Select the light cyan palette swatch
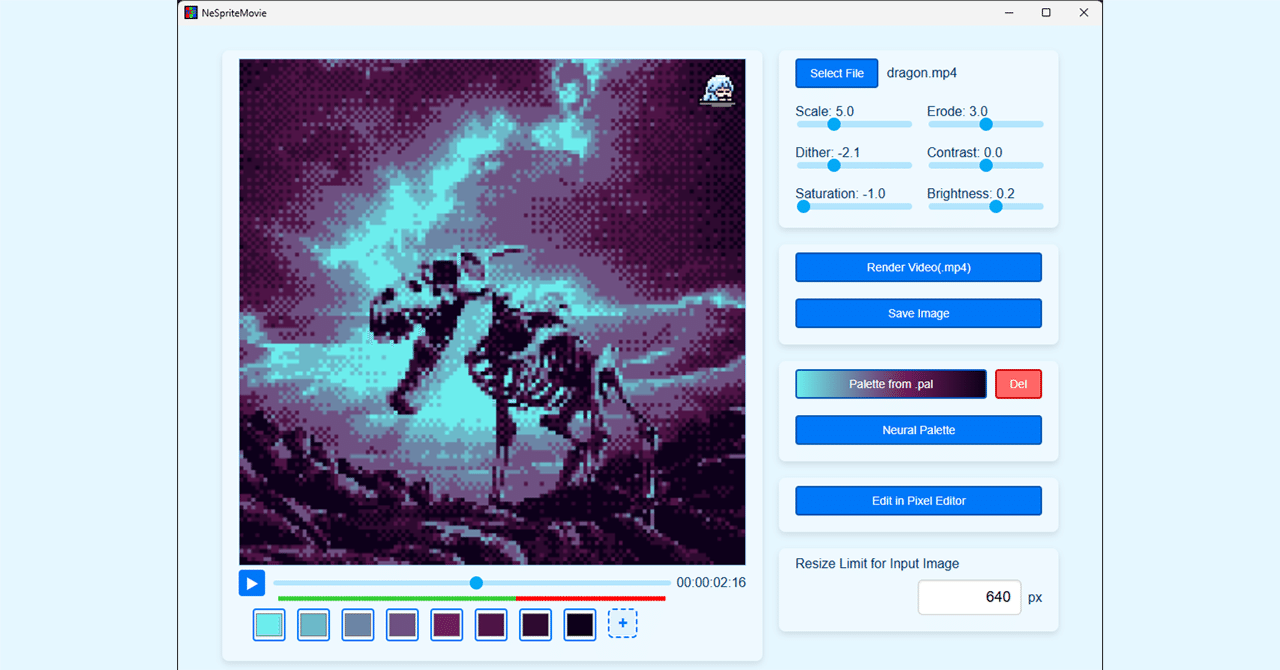The height and width of the screenshot is (670, 1280). click(268, 623)
